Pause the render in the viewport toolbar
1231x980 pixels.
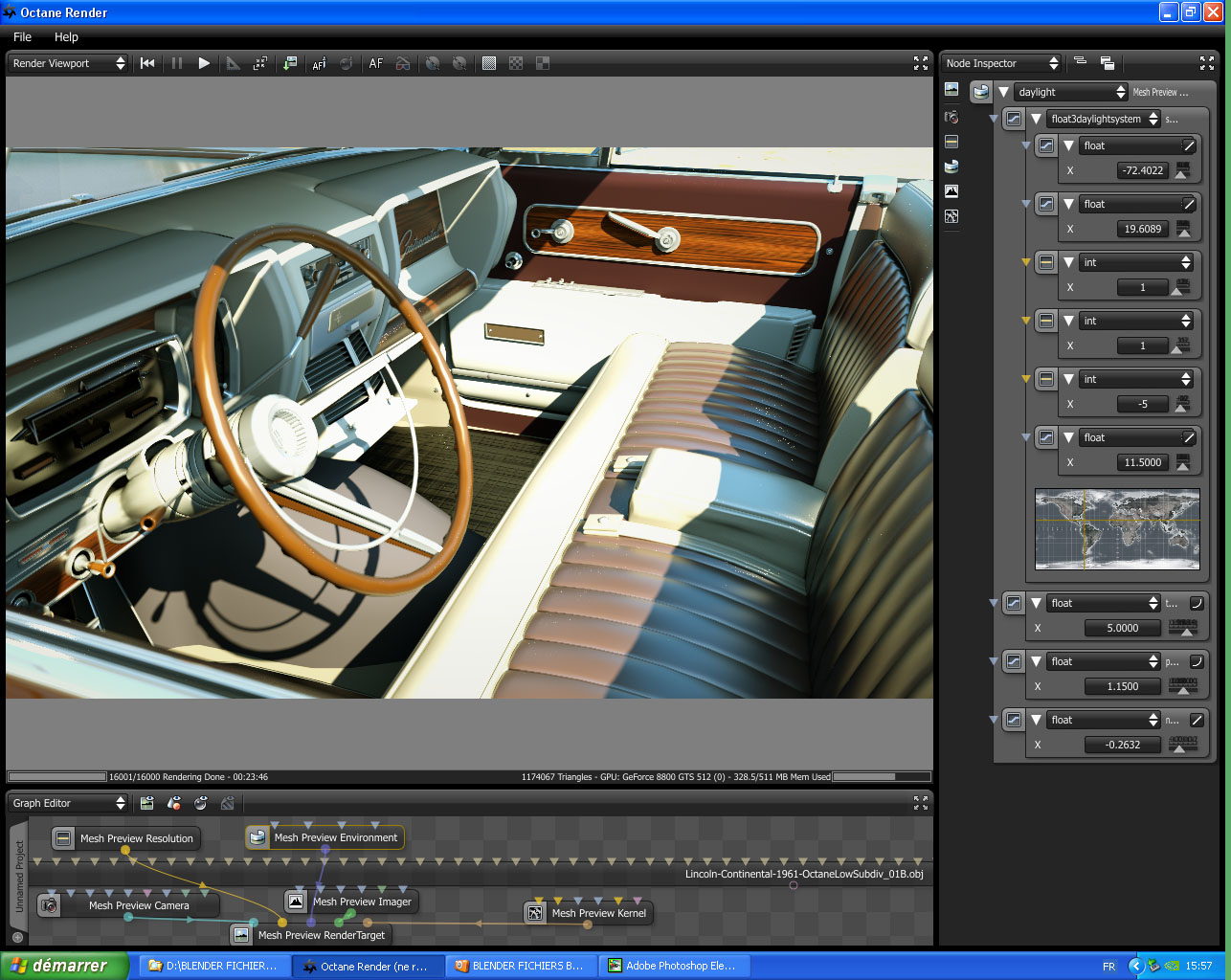176,63
